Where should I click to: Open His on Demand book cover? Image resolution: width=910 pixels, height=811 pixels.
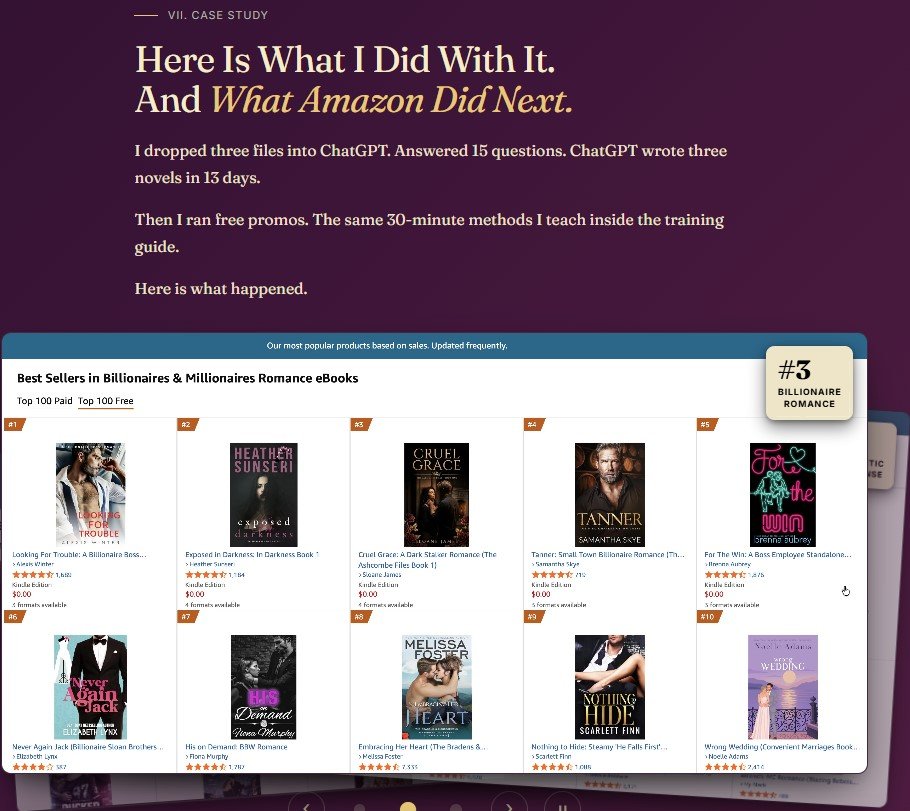(263, 687)
